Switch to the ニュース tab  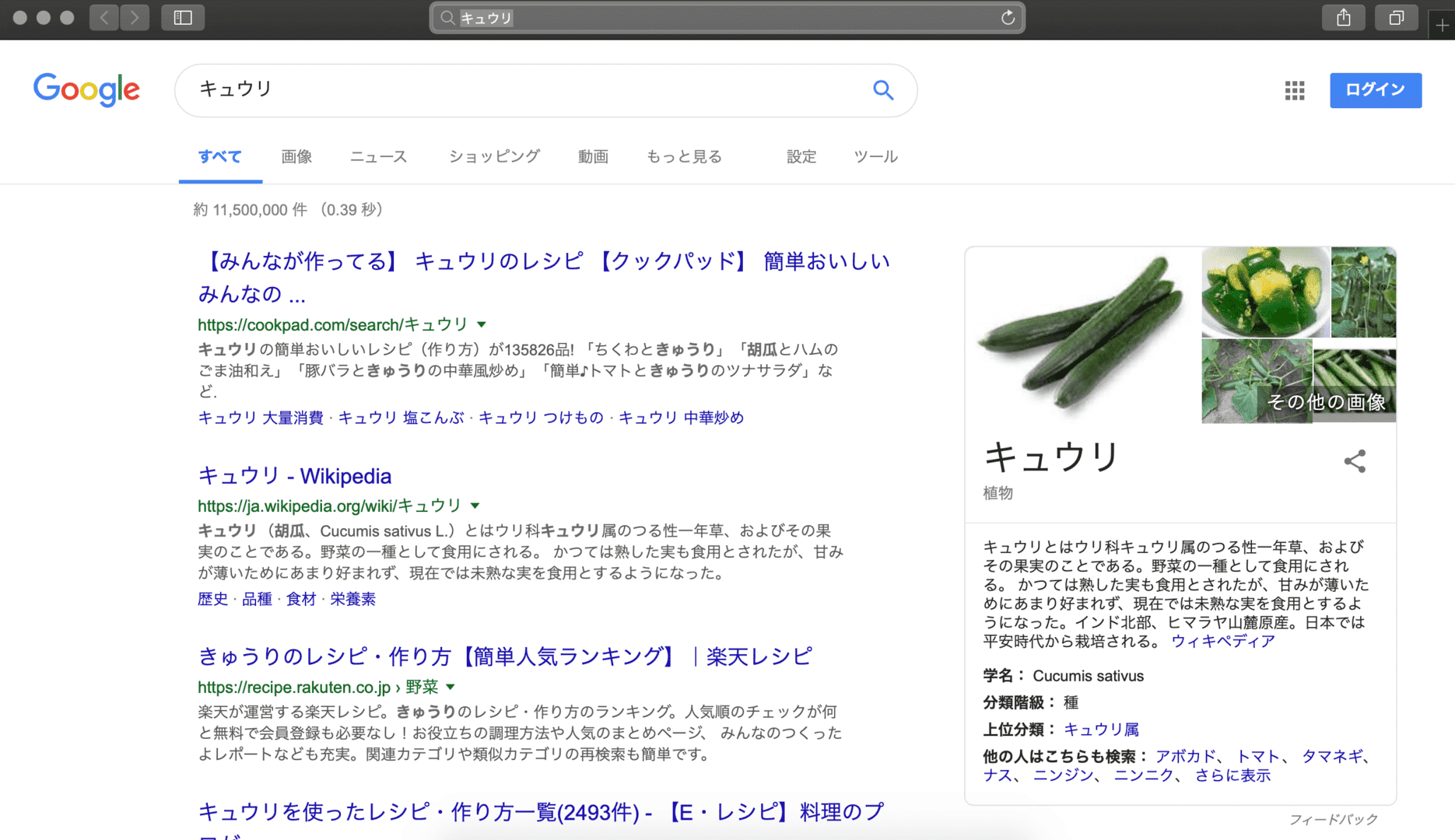(378, 156)
